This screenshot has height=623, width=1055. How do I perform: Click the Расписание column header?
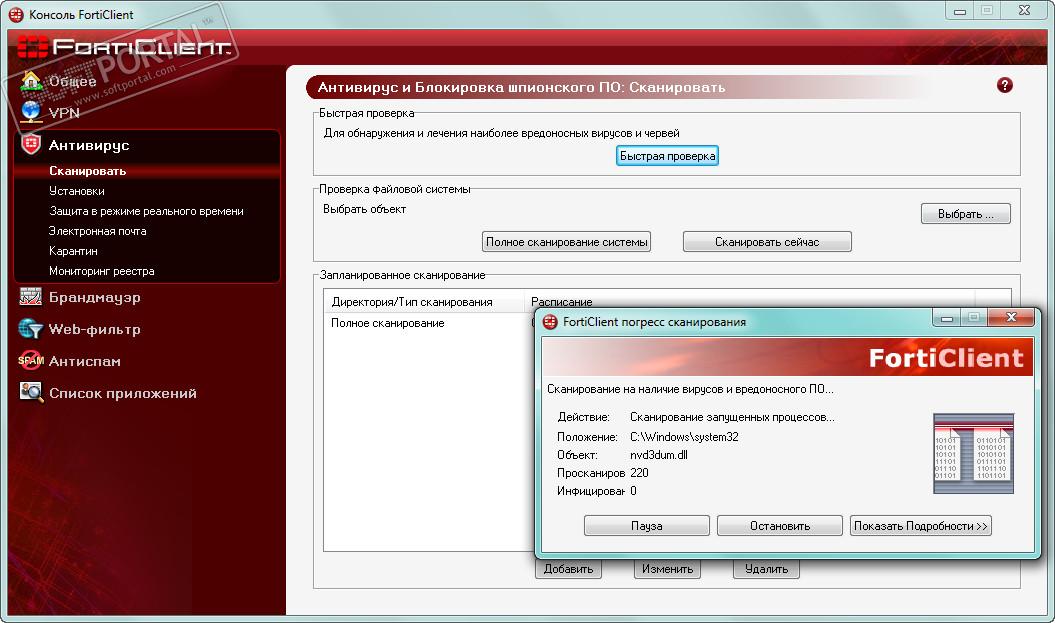pyautogui.click(x=750, y=301)
